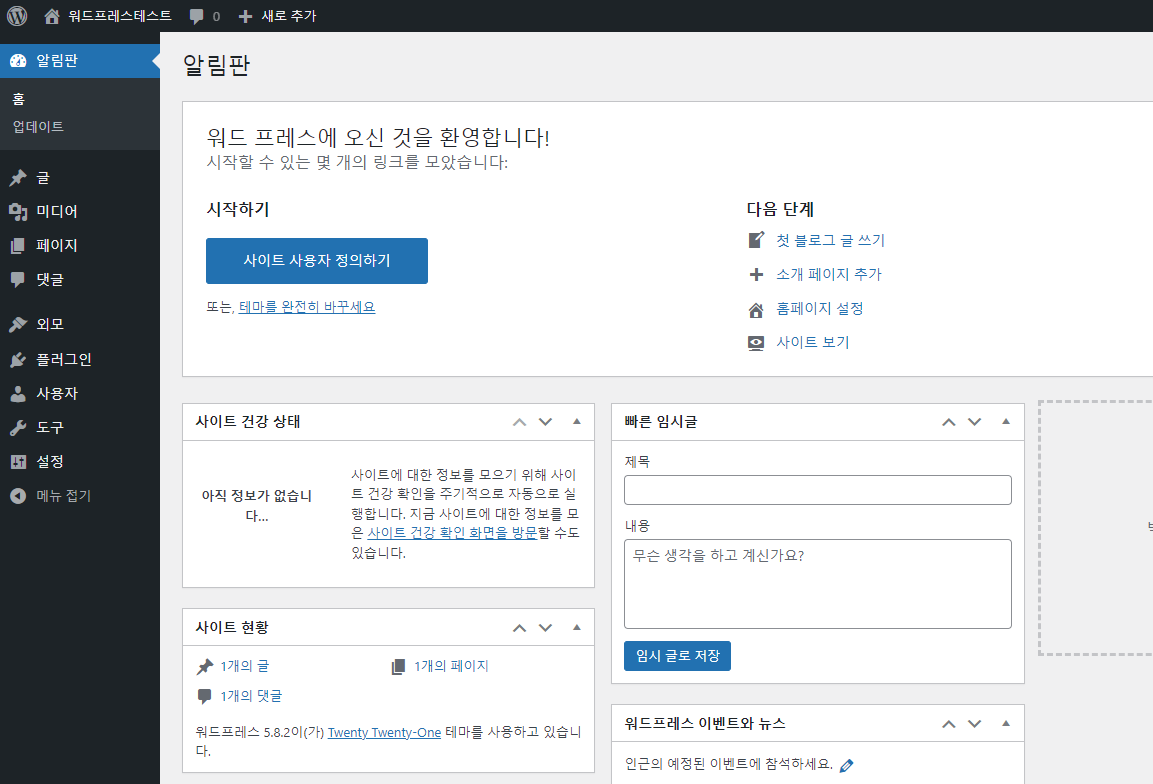Click the pages icon beside 1개의 페이지
The image size is (1153, 784).
point(398,666)
